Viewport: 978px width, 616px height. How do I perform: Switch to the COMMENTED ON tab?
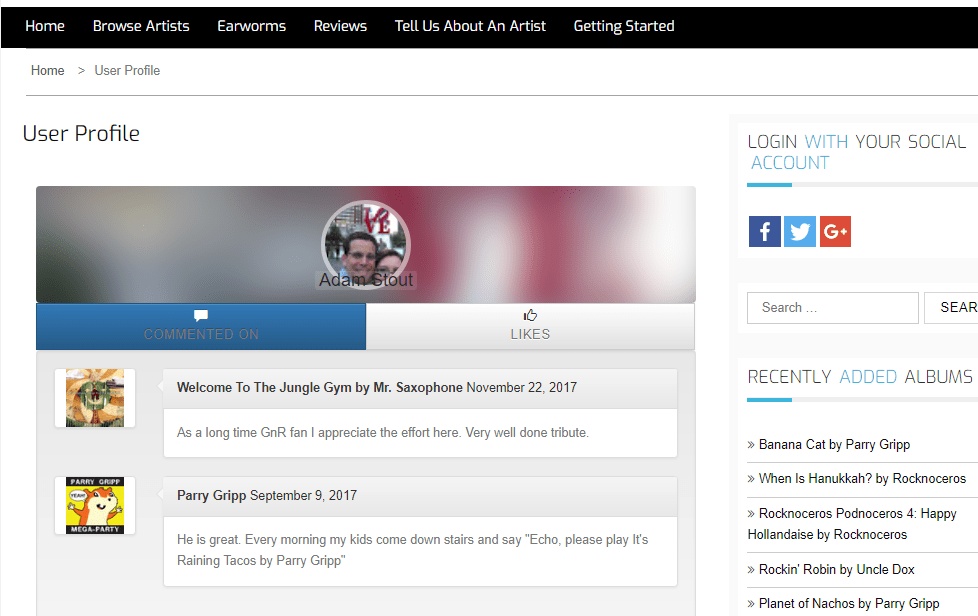200,325
